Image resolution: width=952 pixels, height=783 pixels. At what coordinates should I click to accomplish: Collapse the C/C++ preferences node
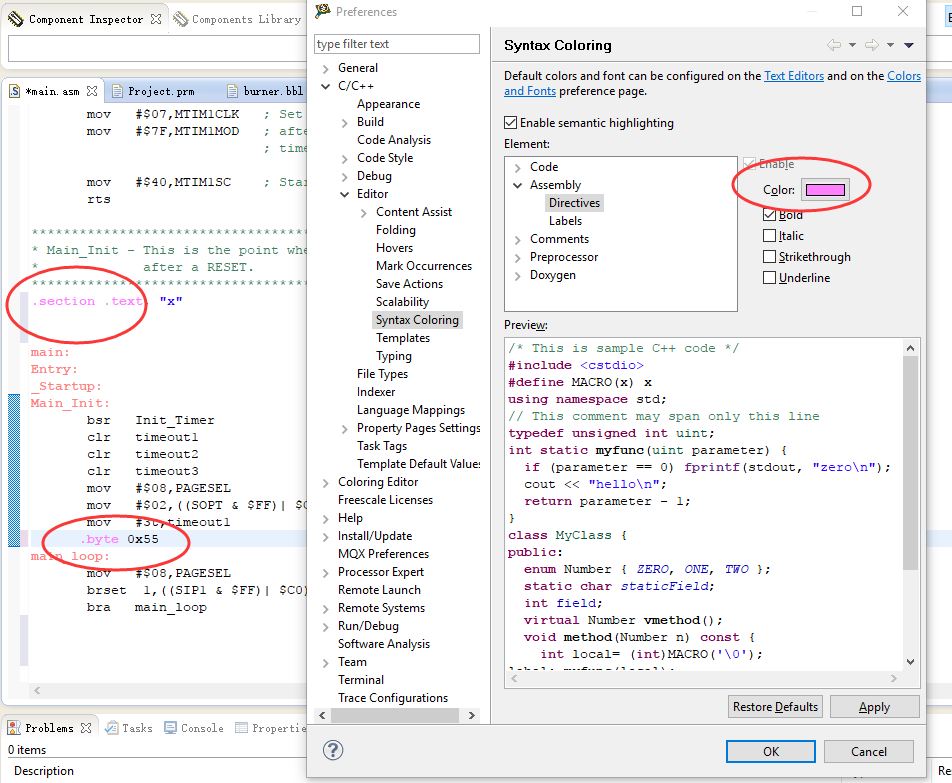click(326, 86)
